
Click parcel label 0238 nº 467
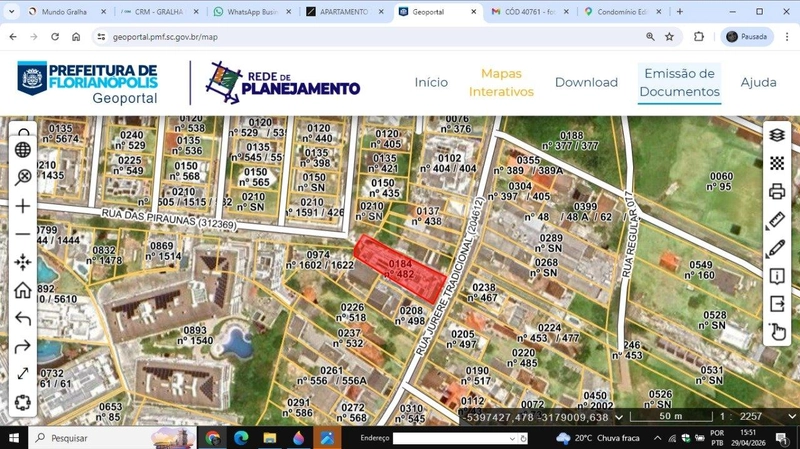(x=483, y=293)
